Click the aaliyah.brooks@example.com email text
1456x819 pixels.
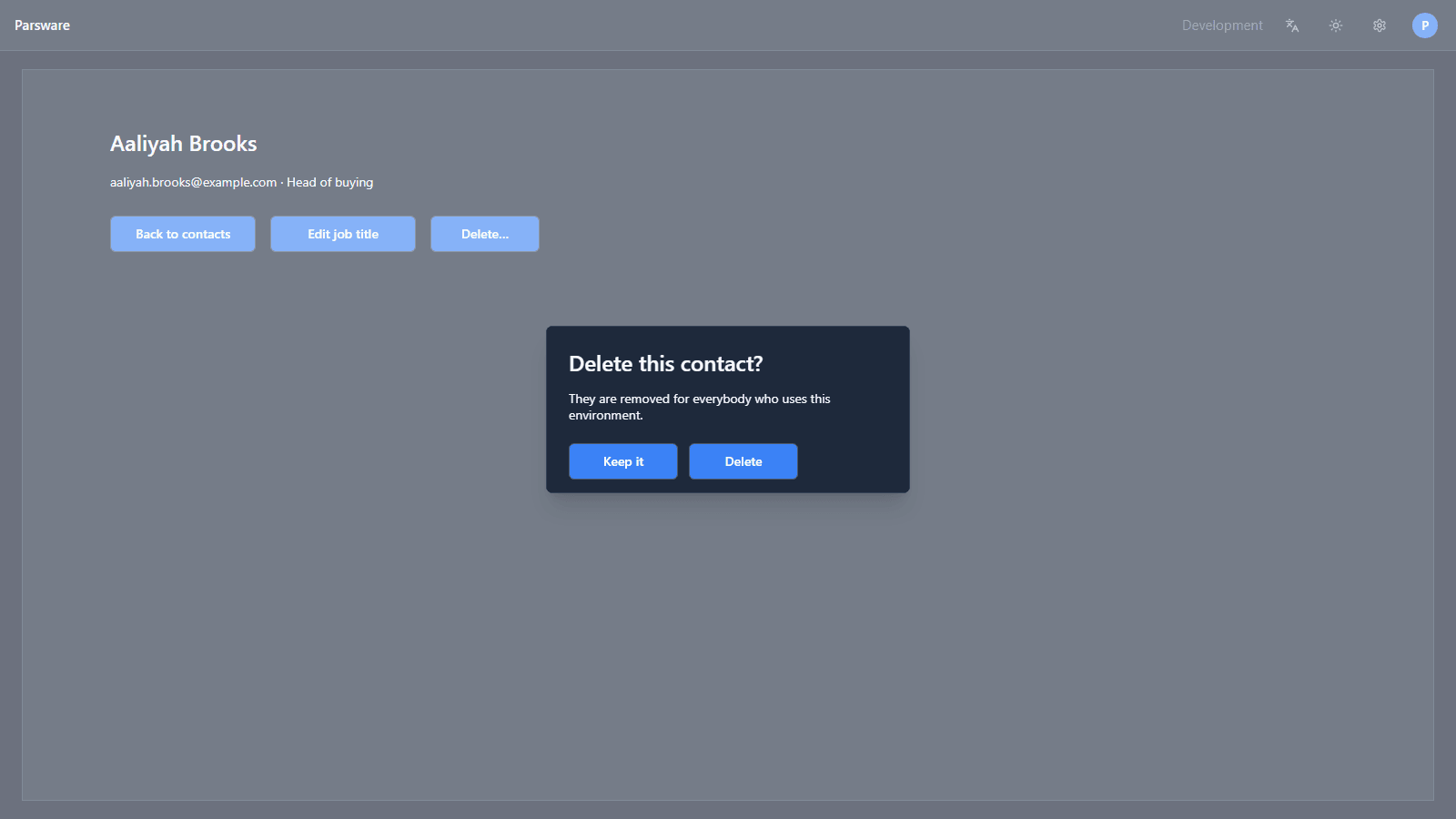click(x=193, y=182)
